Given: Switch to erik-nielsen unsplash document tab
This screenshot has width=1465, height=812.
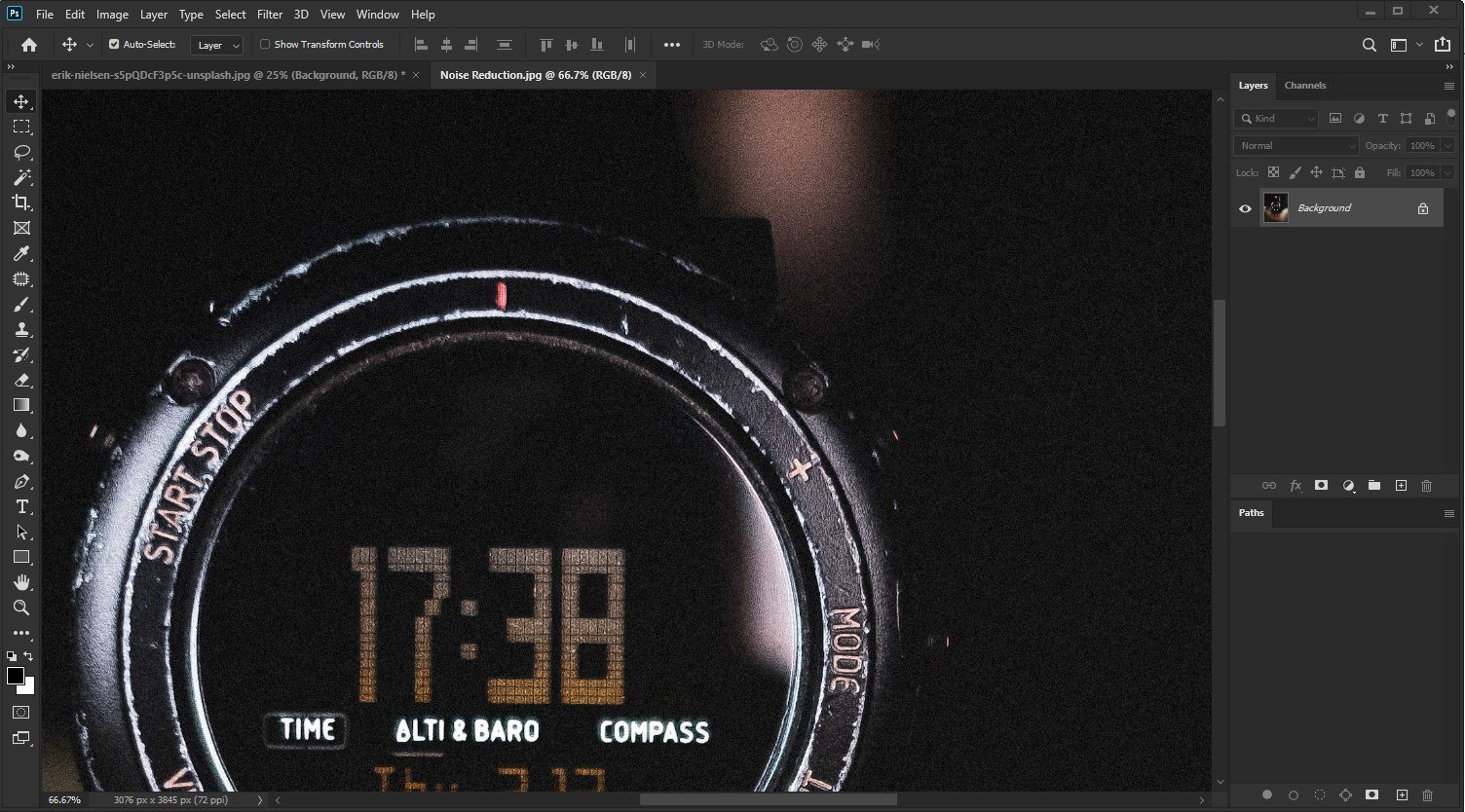Looking at the screenshot, I should coord(229,75).
